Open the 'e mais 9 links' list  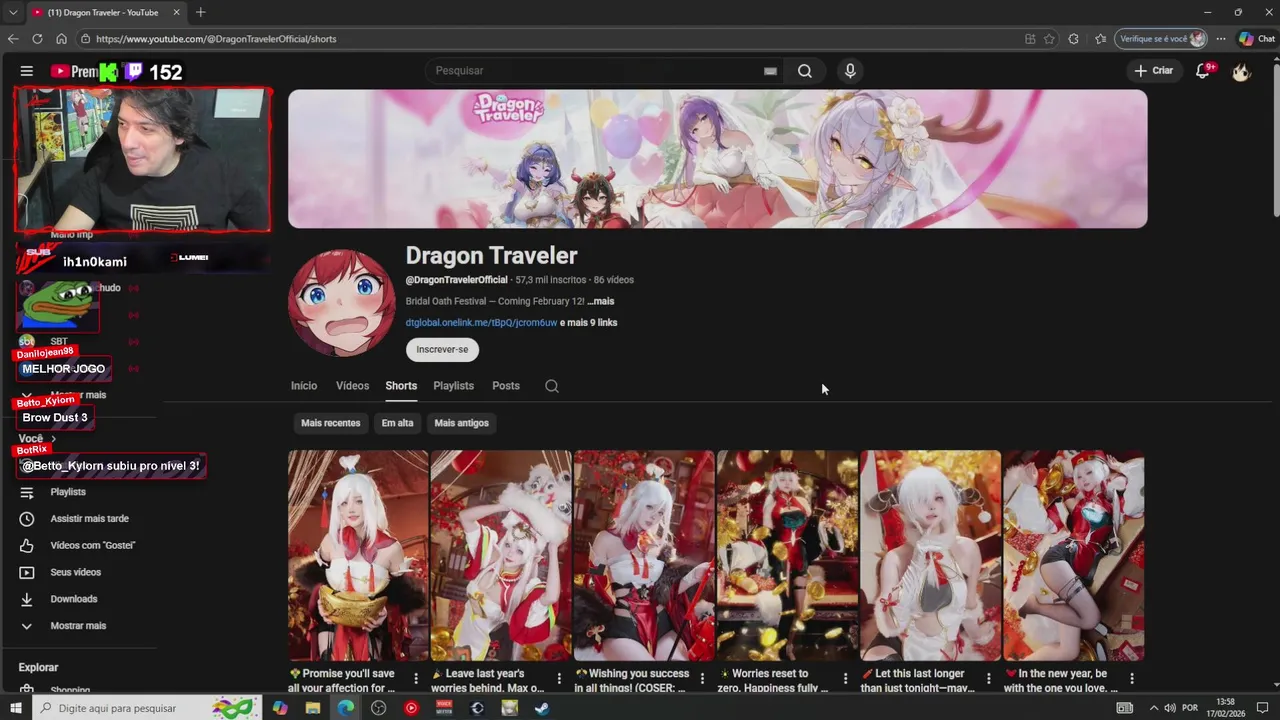[588, 323]
